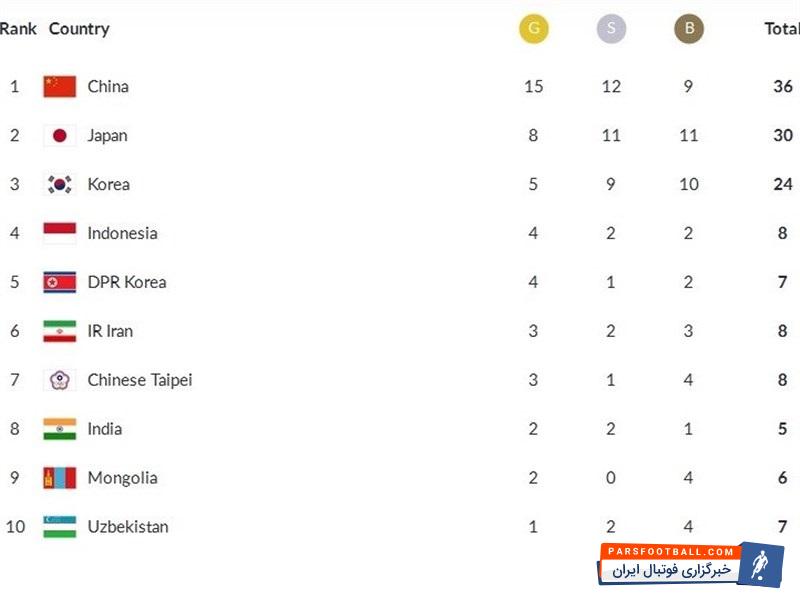Select the gold medal G column circle
The width and height of the screenshot is (800, 604).
point(533,29)
